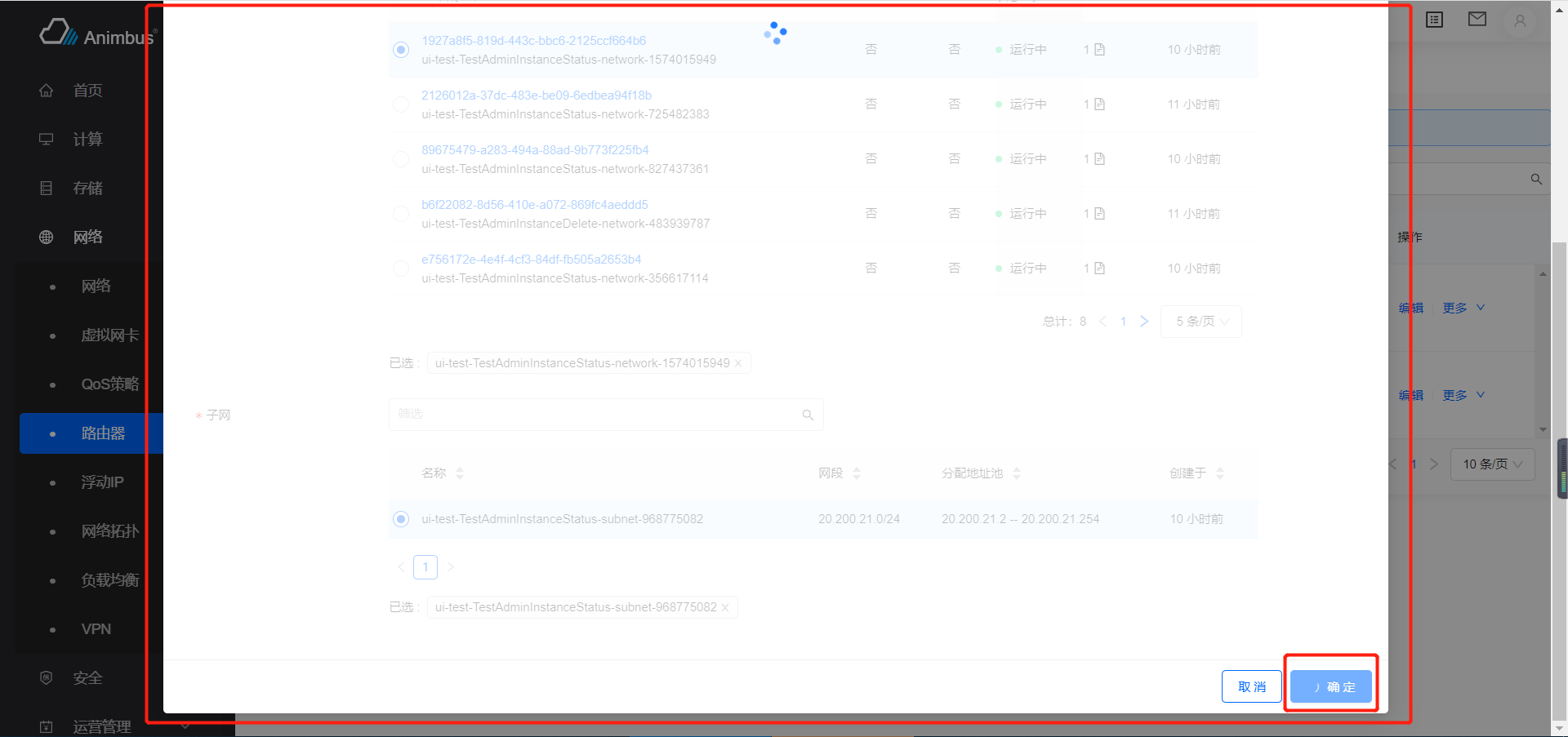Open the 首页 home icon in sidebar
The width and height of the screenshot is (1568, 737).
47,91
